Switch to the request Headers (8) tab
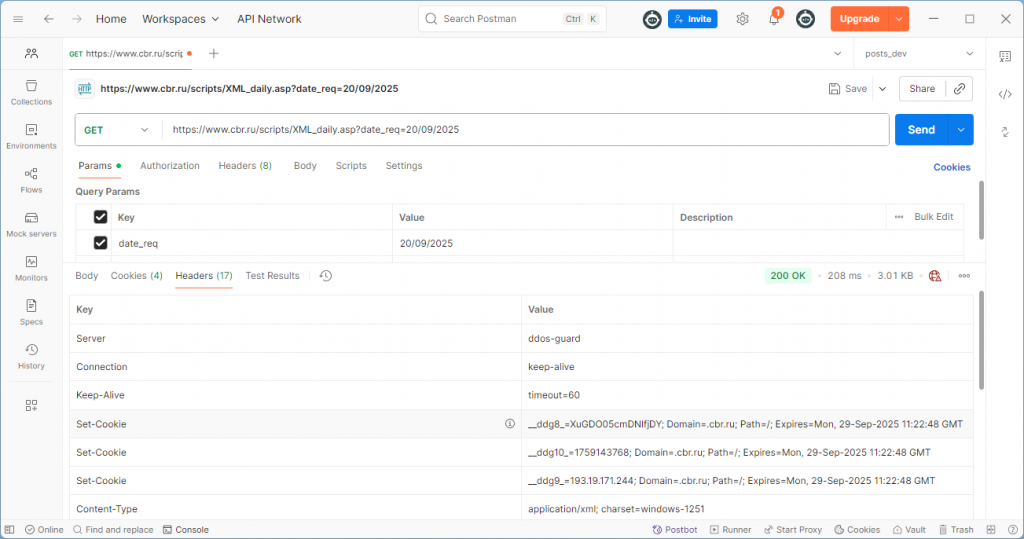Screen dimensions: 1024x539 245,166
